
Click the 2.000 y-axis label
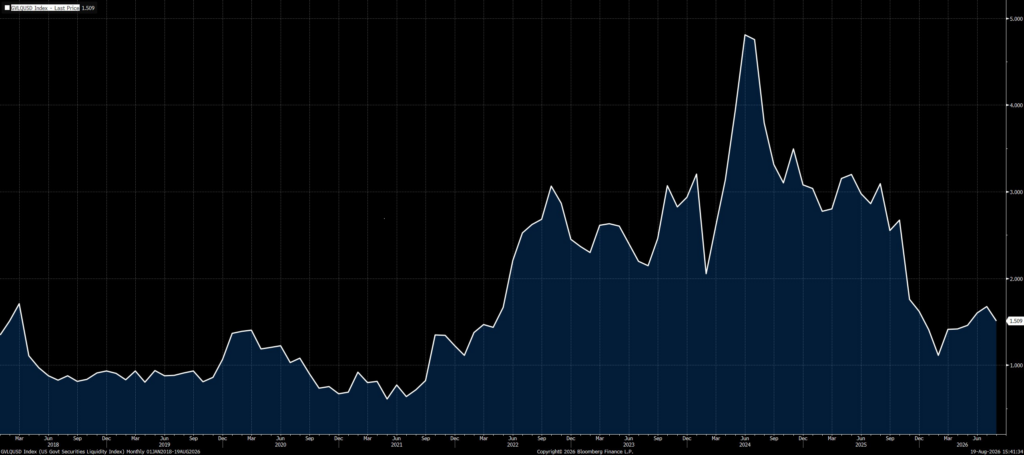tap(1016, 279)
